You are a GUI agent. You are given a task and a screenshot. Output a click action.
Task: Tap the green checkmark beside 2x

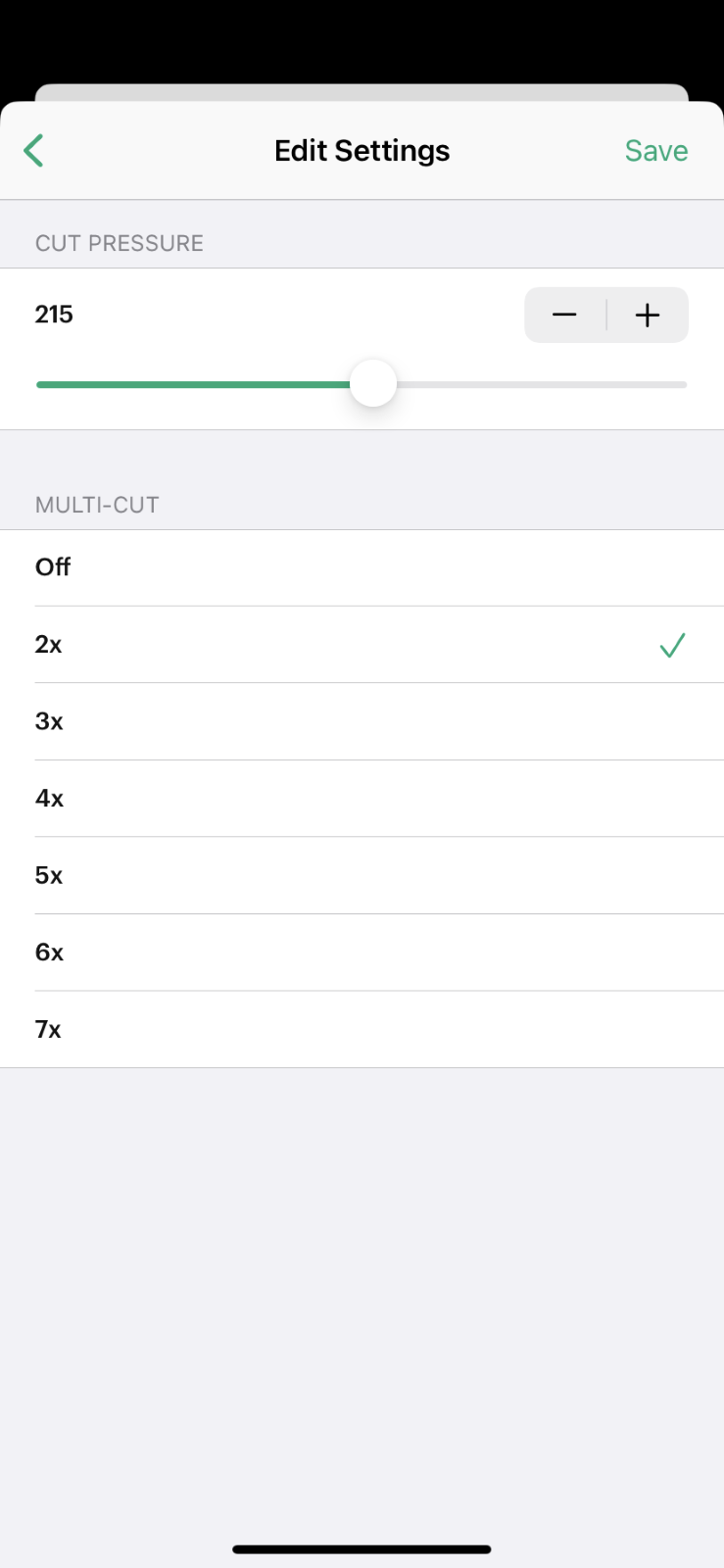coord(672,645)
